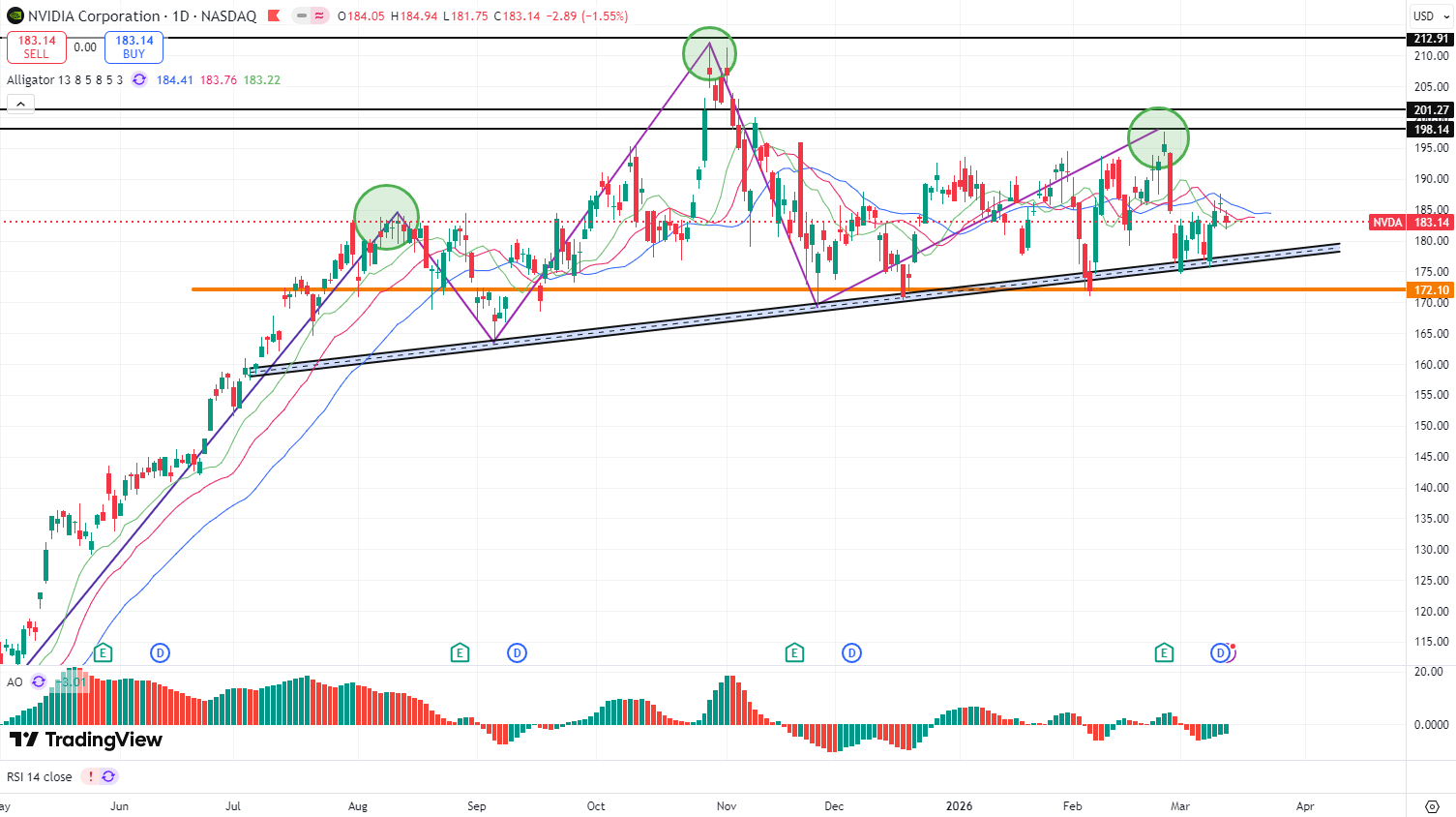Select the orange 172.10 horizontal line
This screenshot has height=817, width=1456.
[677, 289]
